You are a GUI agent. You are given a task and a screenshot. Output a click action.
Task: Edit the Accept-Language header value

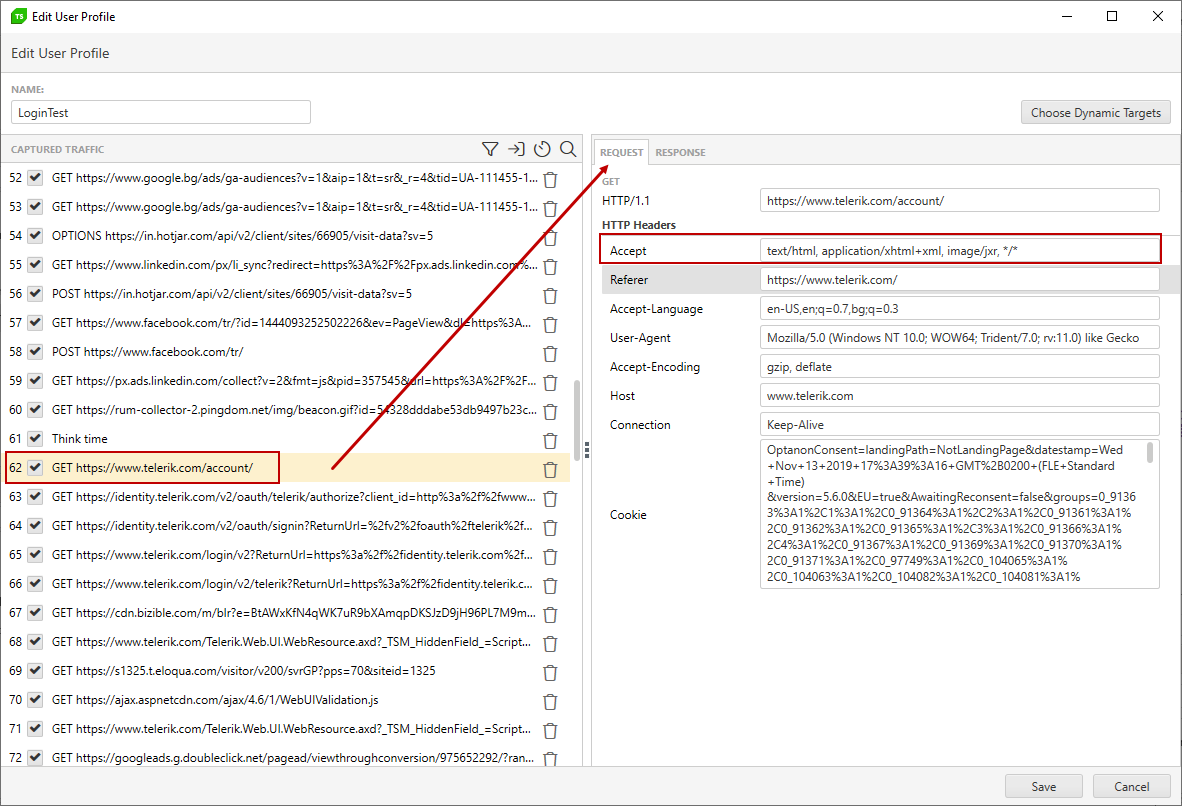[960, 308]
